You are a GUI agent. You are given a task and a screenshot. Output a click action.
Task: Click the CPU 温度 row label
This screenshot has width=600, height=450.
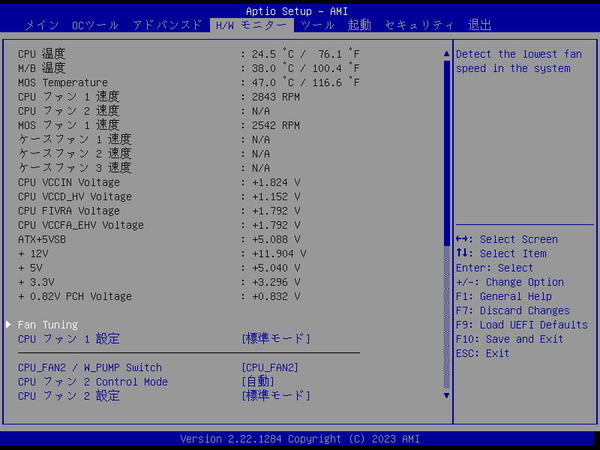point(41,54)
